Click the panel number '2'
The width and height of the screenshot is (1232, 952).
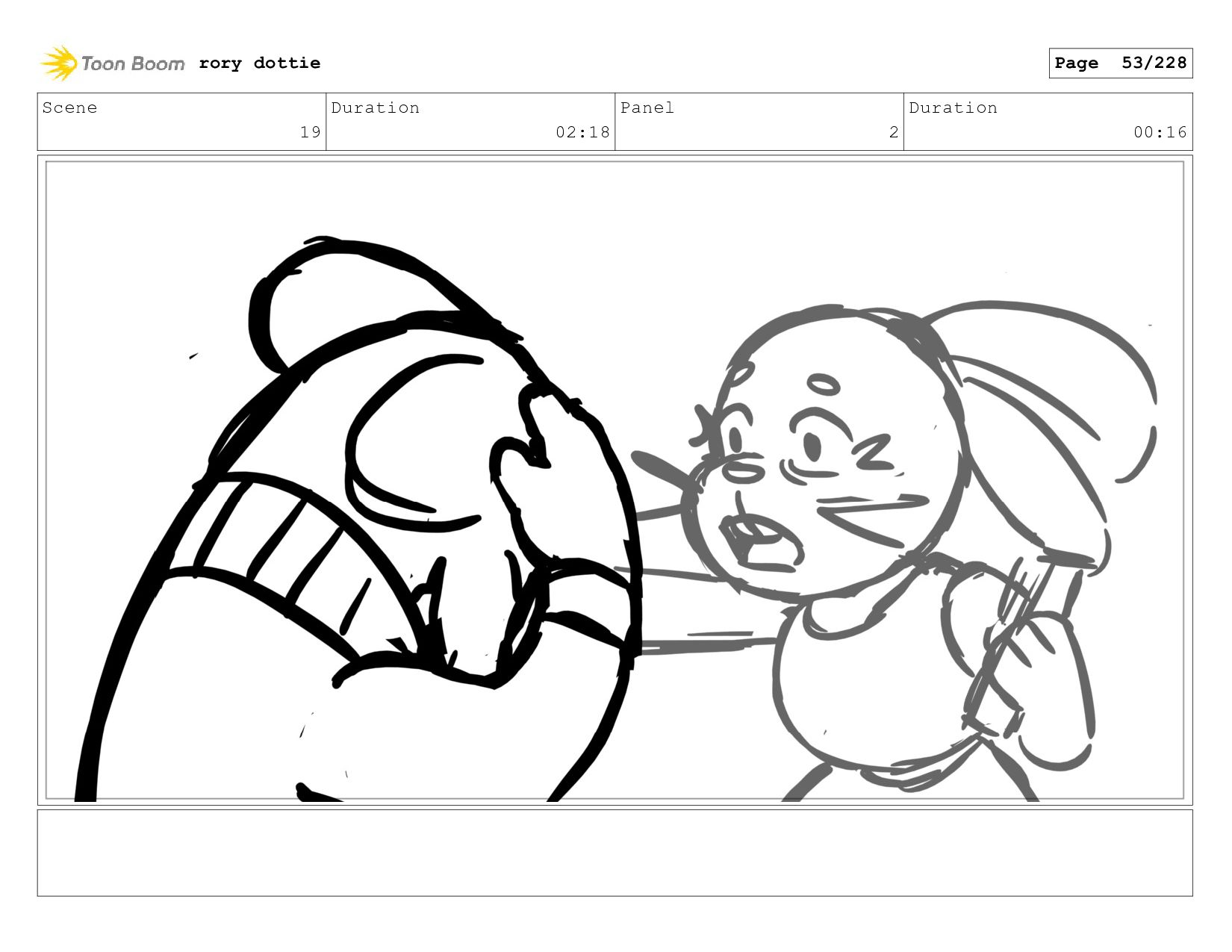tap(894, 132)
